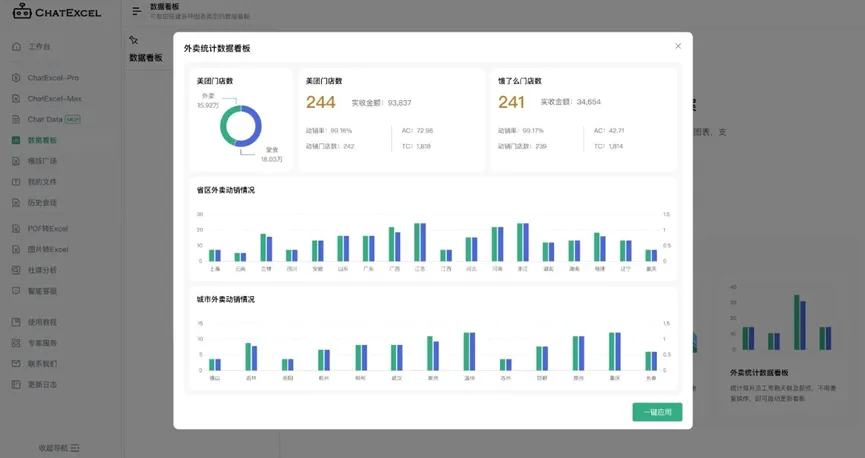Click the pin icon above 数据看板 tab

pyautogui.click(x=134, y=40)
